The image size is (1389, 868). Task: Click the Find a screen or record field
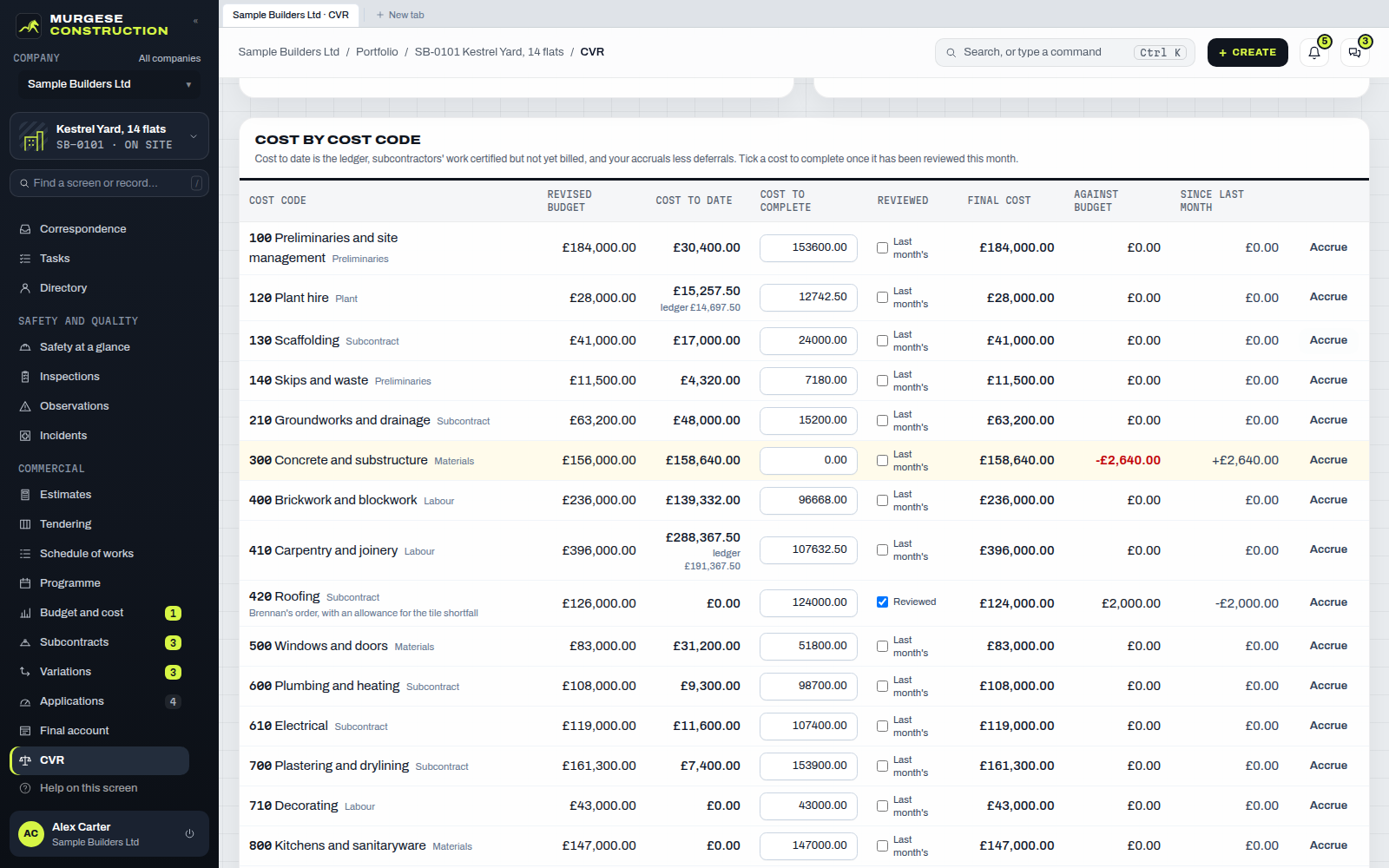(x=109, y=183)
